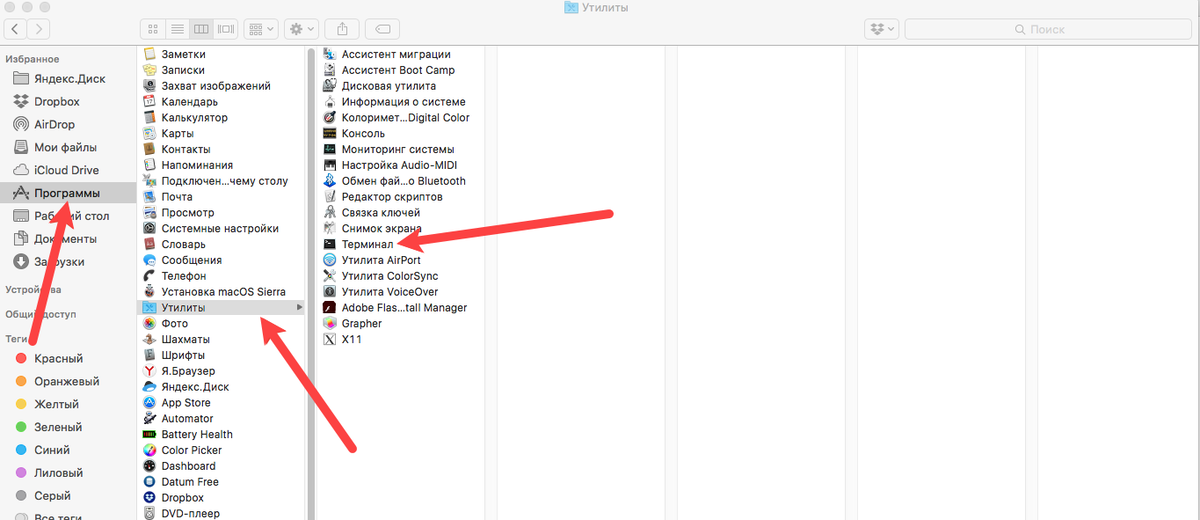Open the Dropbox toolbar dropdown
Screen dimensions: 1200x520
tap(882, 30)
